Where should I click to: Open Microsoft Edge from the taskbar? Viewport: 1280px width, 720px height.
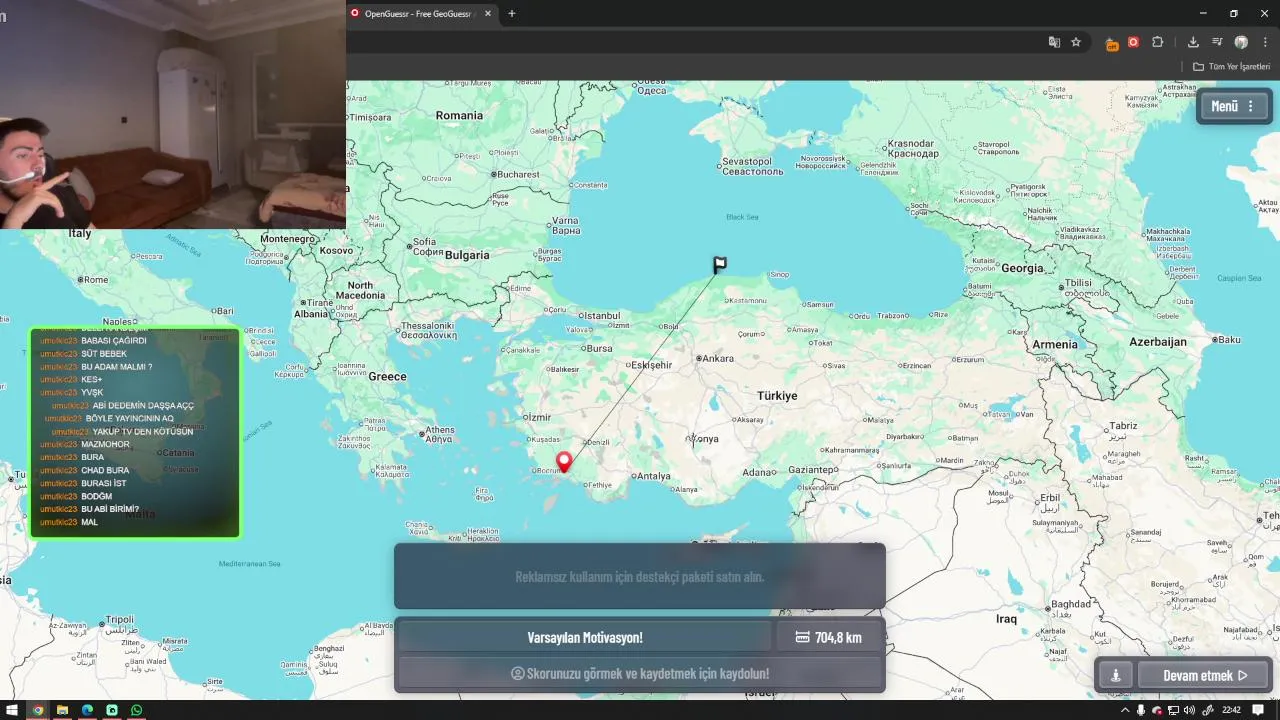click(87, 710)
